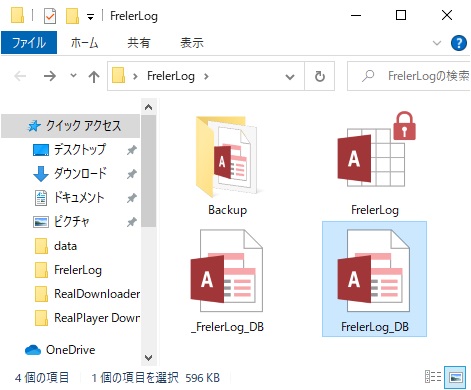Switch to the 表示 ribbon tab
The image size is (471, 390).
(x=192, y=43)
